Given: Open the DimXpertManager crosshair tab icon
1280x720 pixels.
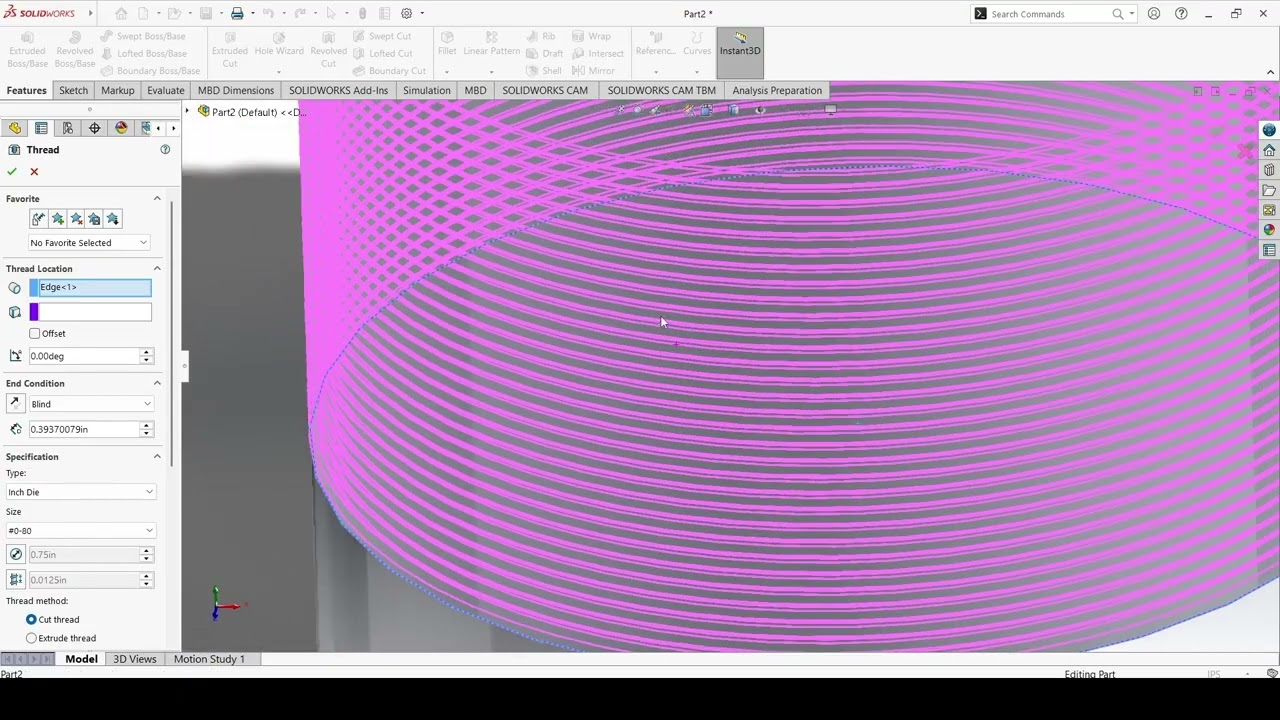Looking at the screenshot, I should point(95,128).
